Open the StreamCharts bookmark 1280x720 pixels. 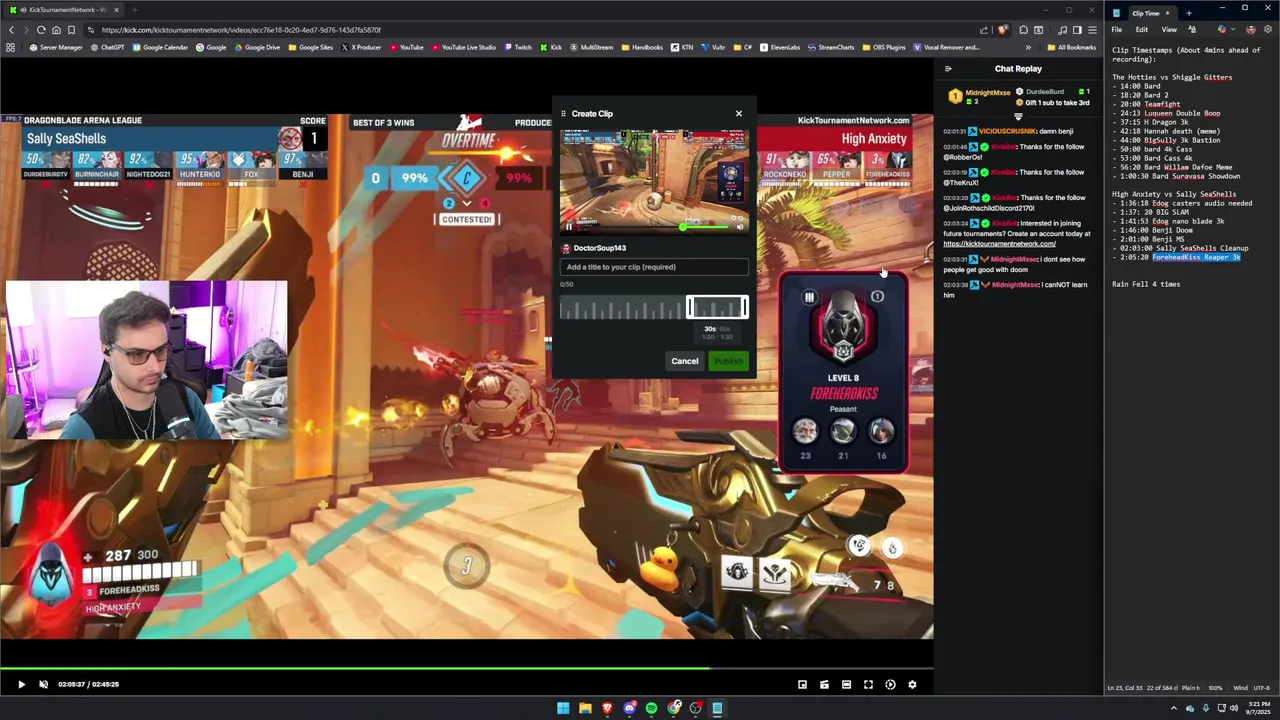click(831, 47)
